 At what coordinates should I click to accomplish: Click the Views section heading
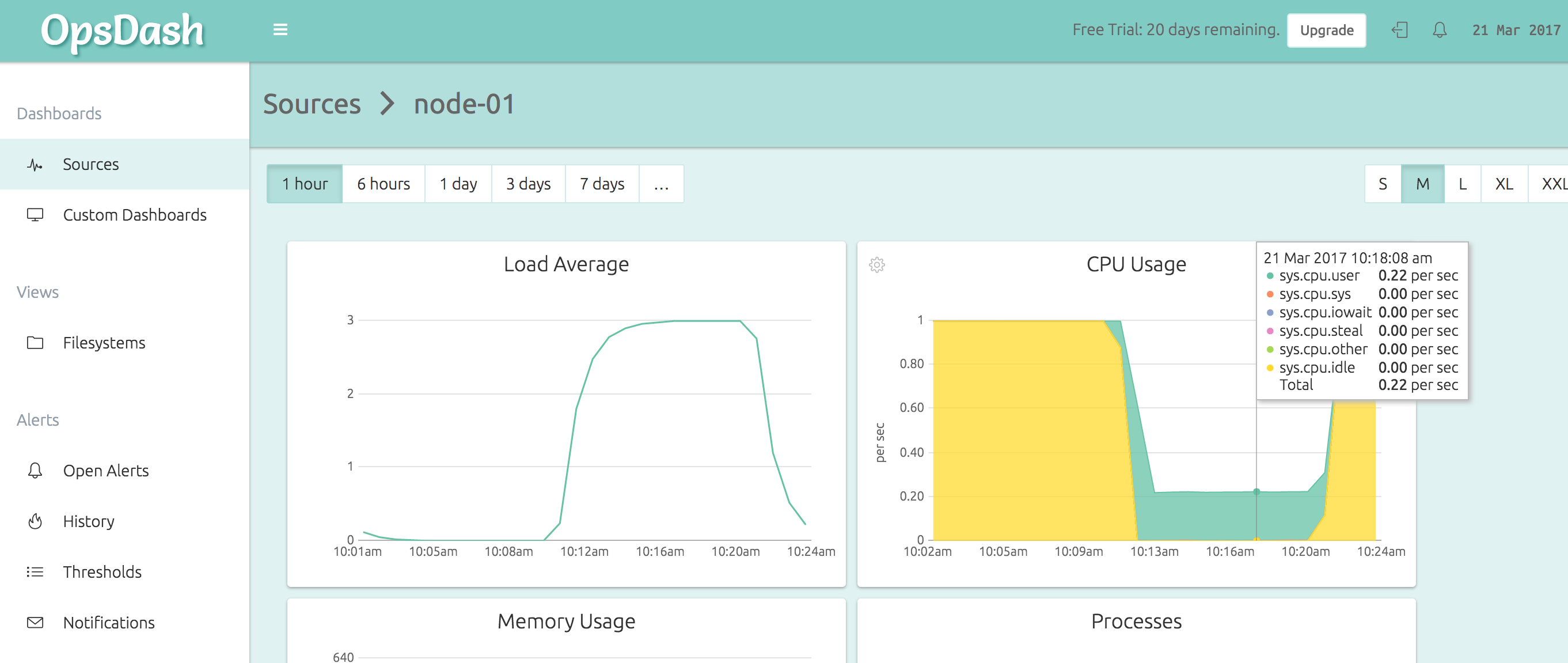pos(38,292)
